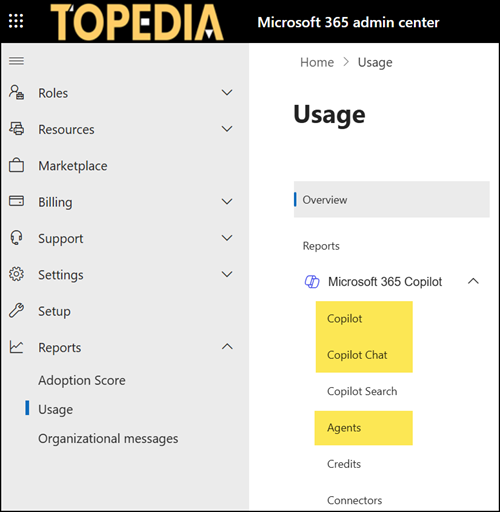Open Microsoft 365 Copilot reports group
Image resolution: width=500 pixels, height=512 pixels.
[x=385, y=282]
